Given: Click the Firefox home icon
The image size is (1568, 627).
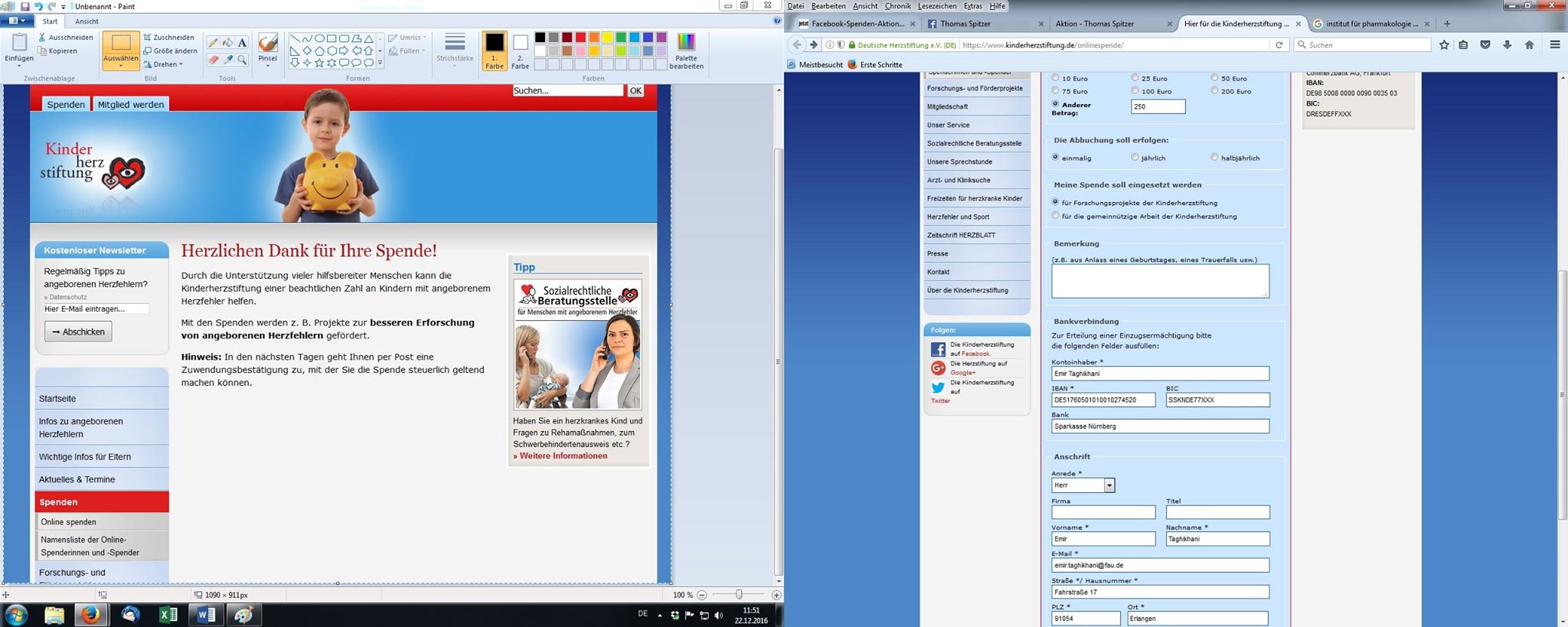Looking at the screenshot, I should pos(1529,45).
